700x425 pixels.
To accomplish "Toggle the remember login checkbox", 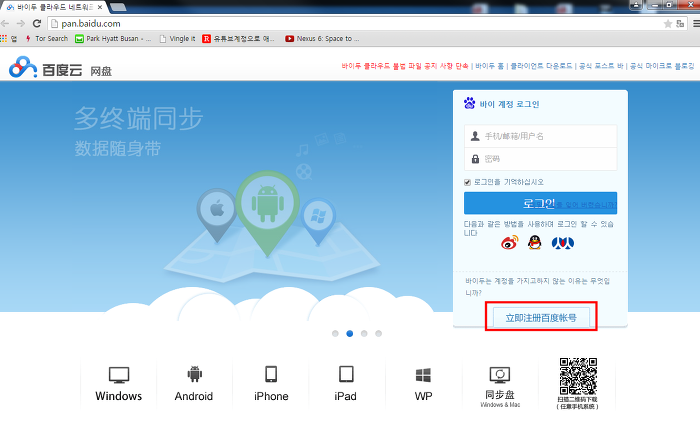I will click(x=467, y=182).
